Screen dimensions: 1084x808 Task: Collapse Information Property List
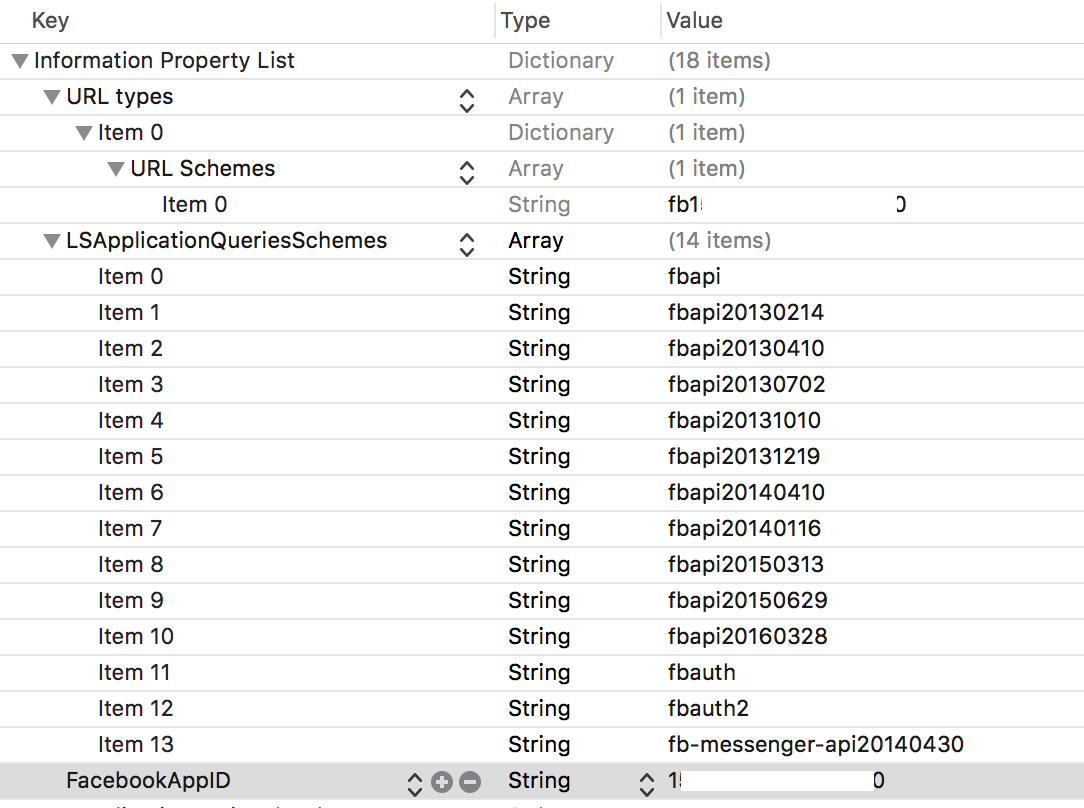point(20,61)
